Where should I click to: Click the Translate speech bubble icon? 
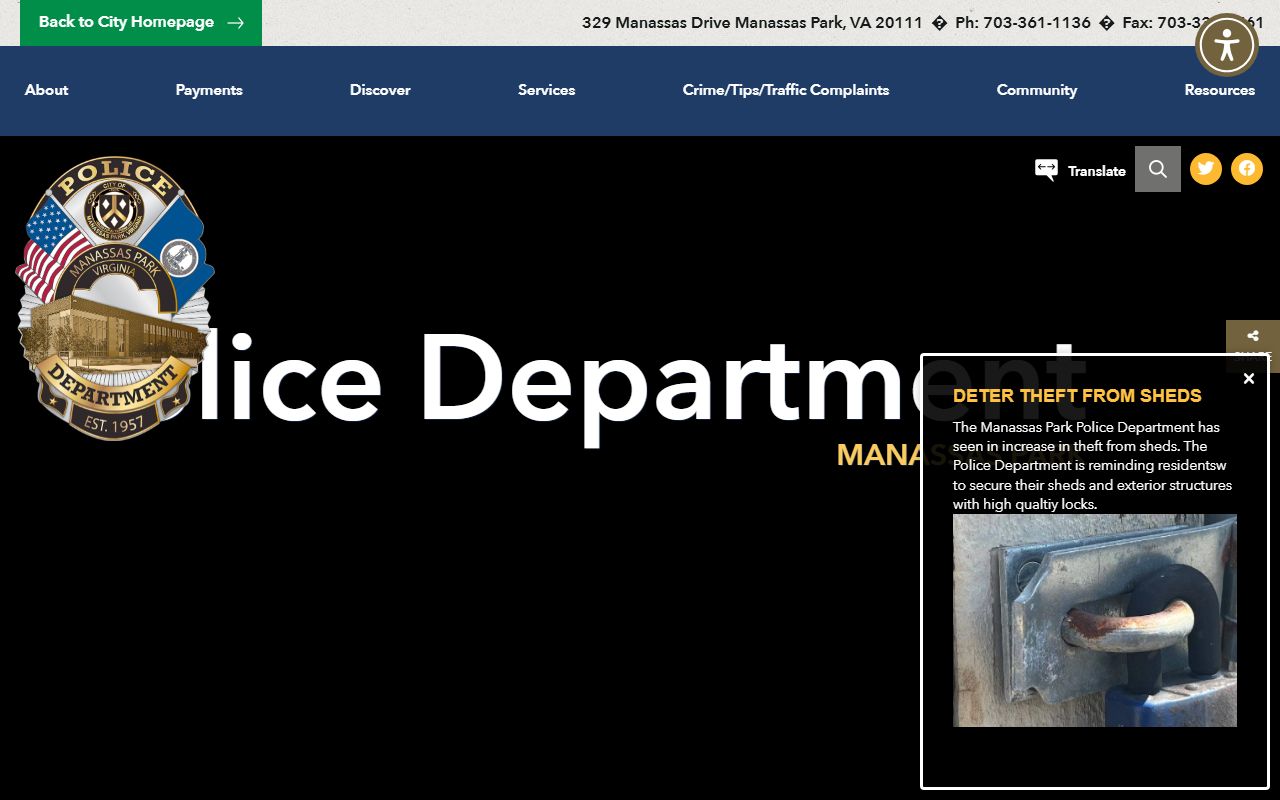click(1046, 170)
